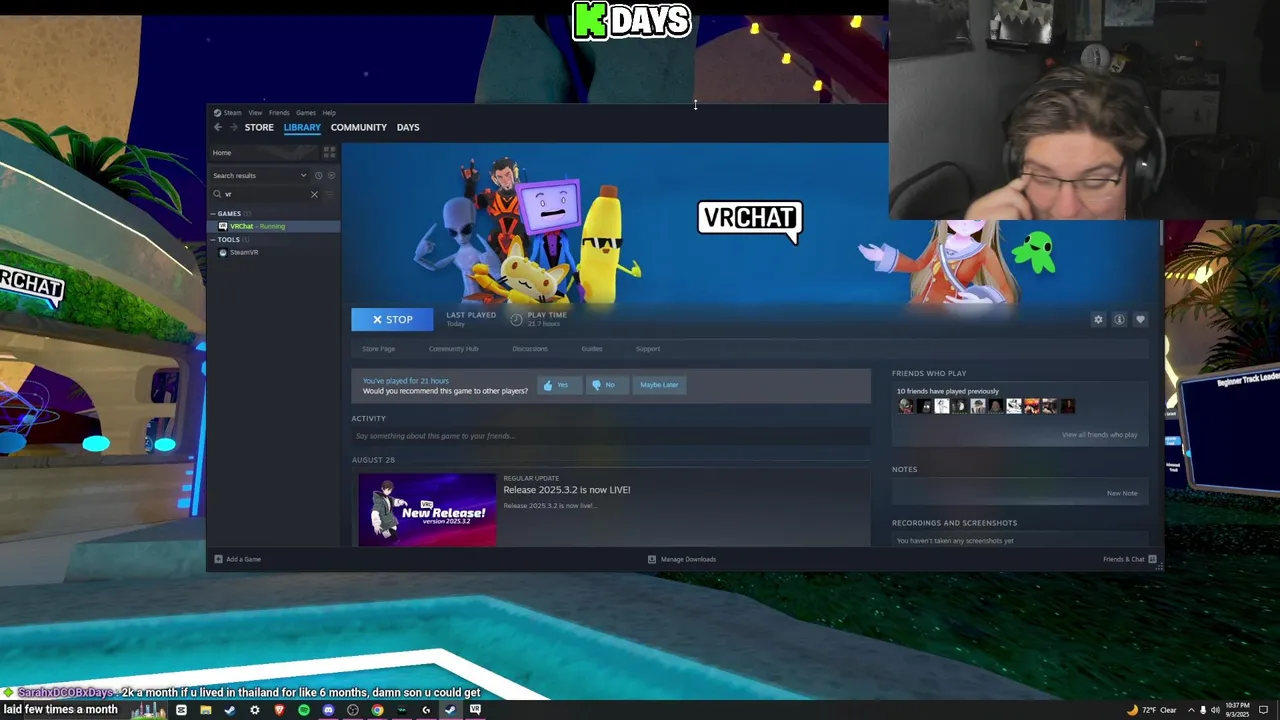This screenshot has height=720, width=1280.
Task: Open the Search results dropdown
Action: tap(260, 175)
